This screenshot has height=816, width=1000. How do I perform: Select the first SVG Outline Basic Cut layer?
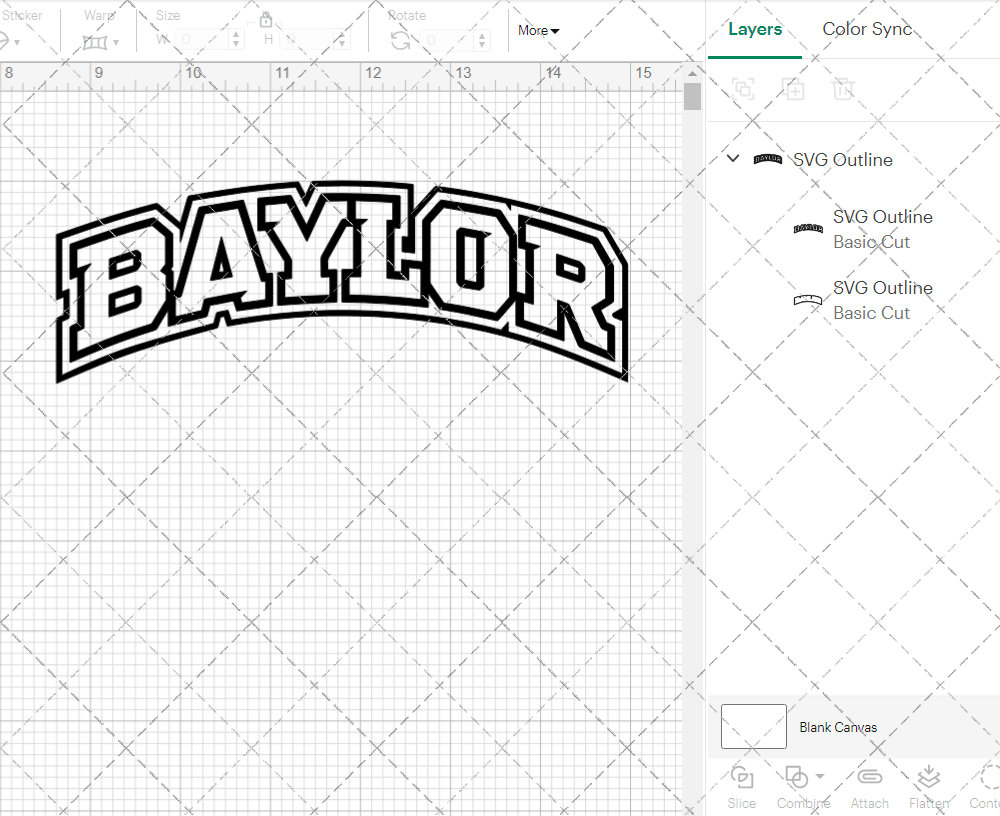pyautogui.click(x=883, y=229)
